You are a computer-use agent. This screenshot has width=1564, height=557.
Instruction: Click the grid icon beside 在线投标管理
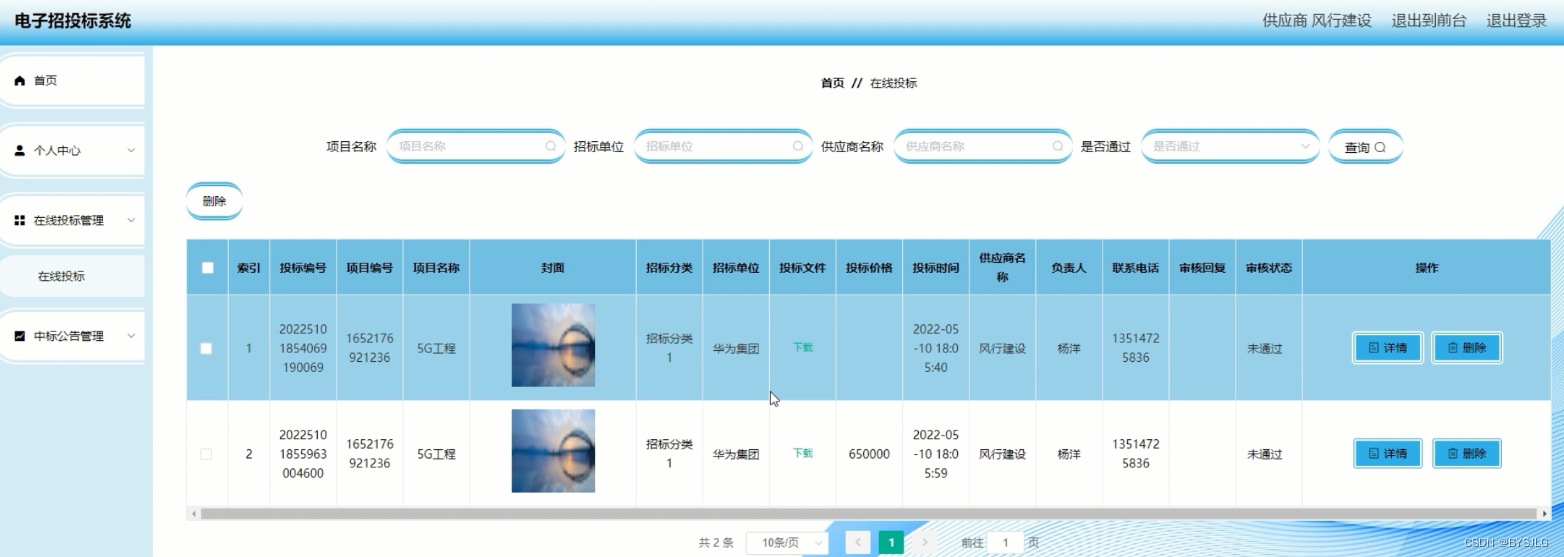pos(20,220)
